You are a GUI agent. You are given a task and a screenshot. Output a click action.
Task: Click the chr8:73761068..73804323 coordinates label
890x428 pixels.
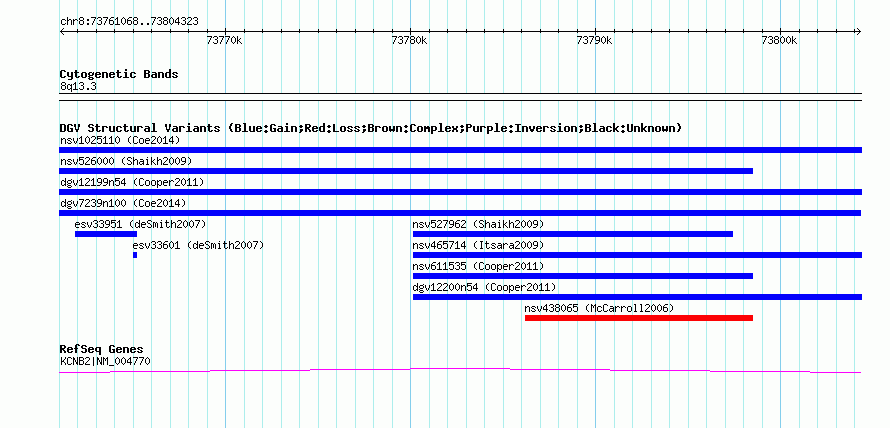point(129,22)
